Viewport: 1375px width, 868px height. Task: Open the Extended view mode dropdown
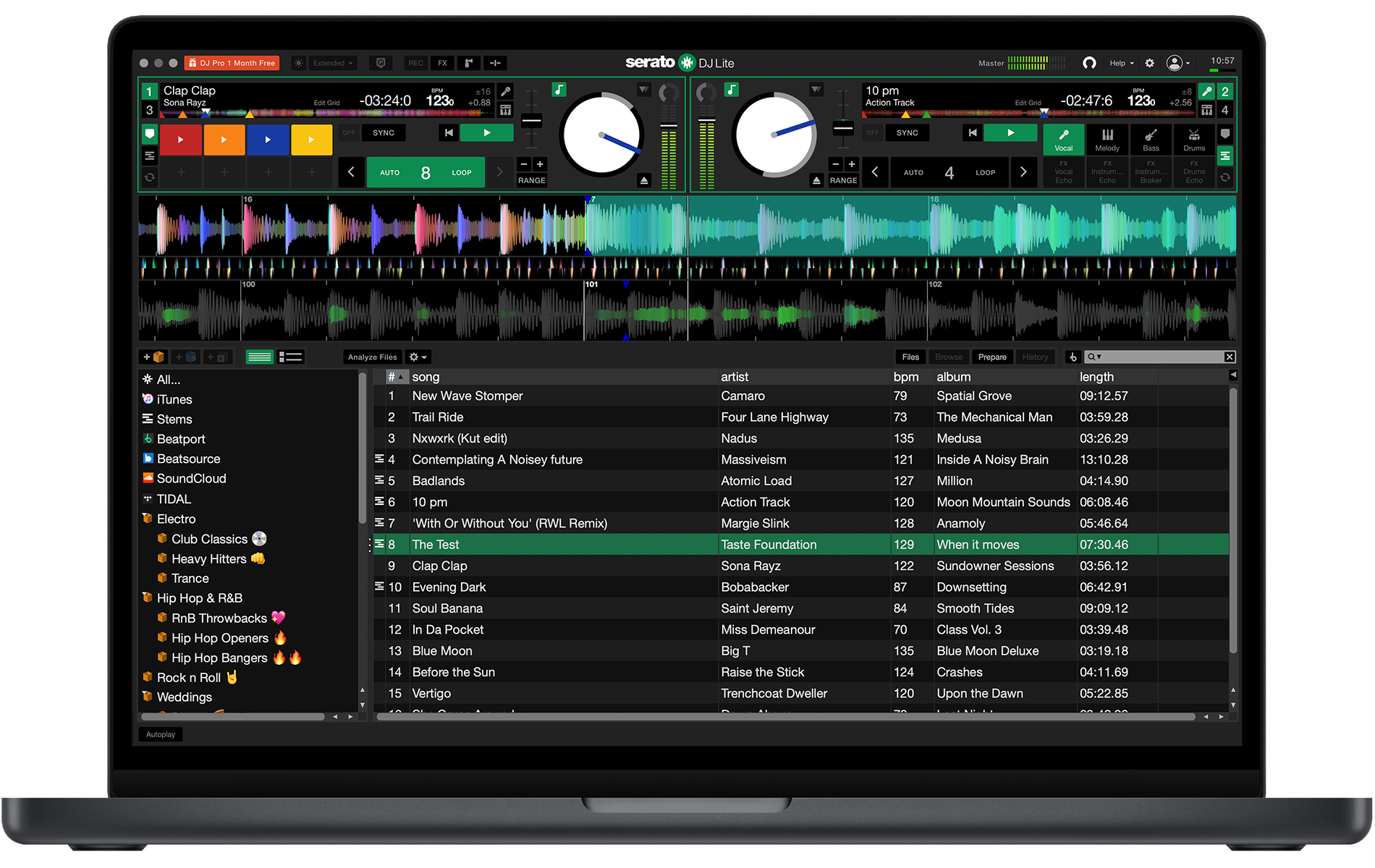[x=333, y=63]
